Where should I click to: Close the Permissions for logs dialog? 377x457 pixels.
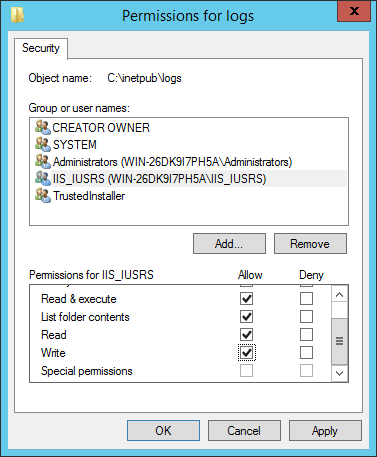354,11
